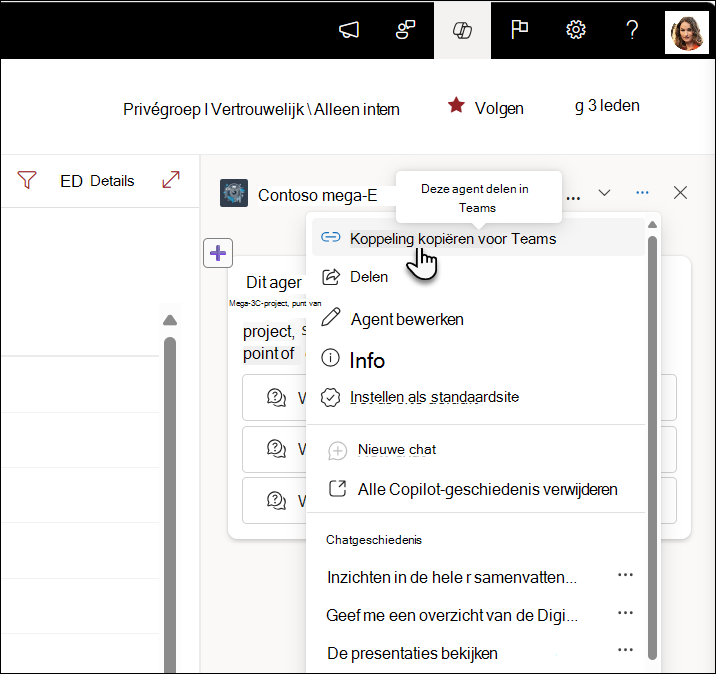
Task: Open the user profile picture
Action: coord(687,32)
